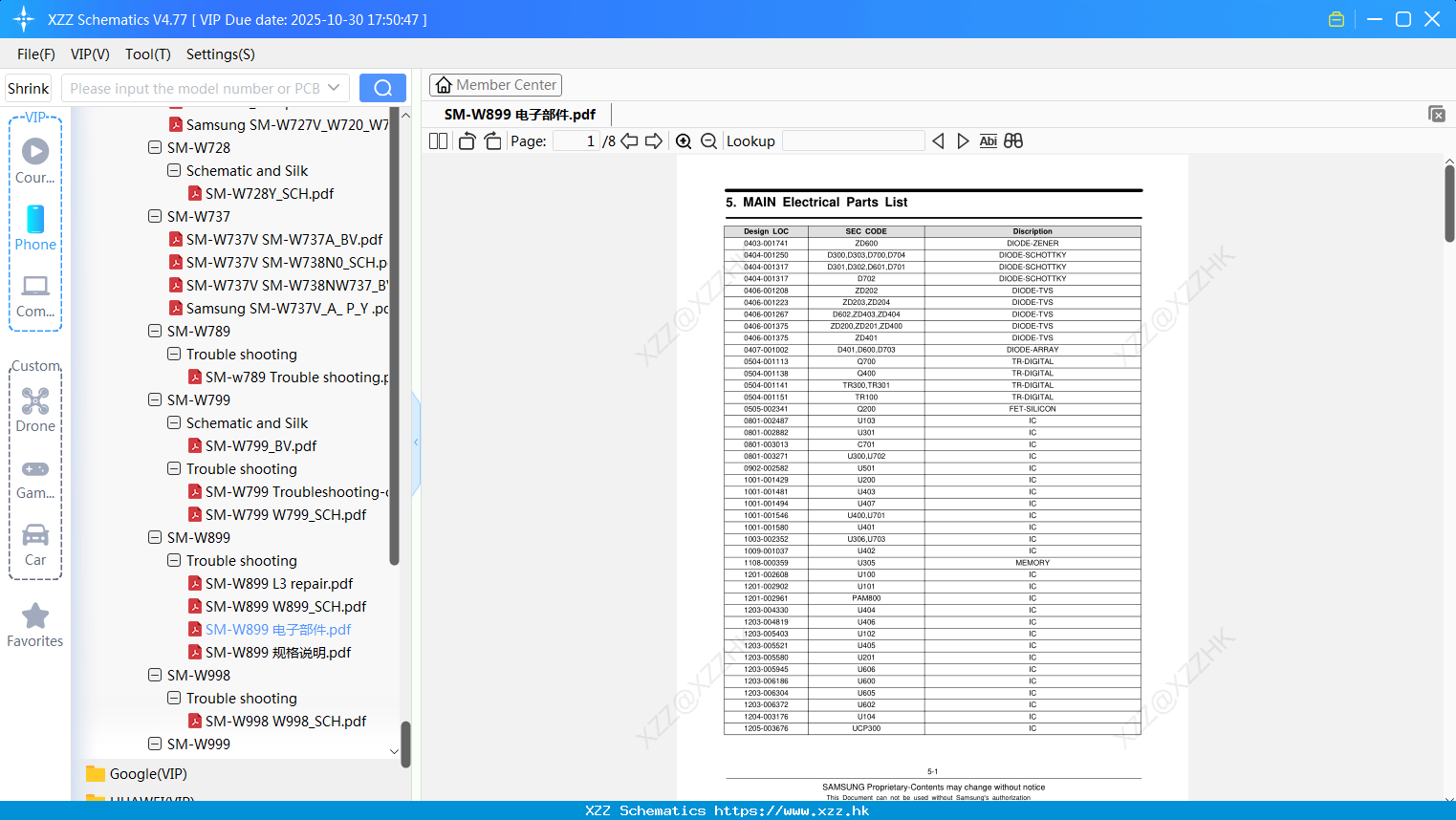The height and width of the screenshot is (820, 1456).
Task: Open SM-W998 W998_SCH.pdf
Action: click(x=286, y=721)
